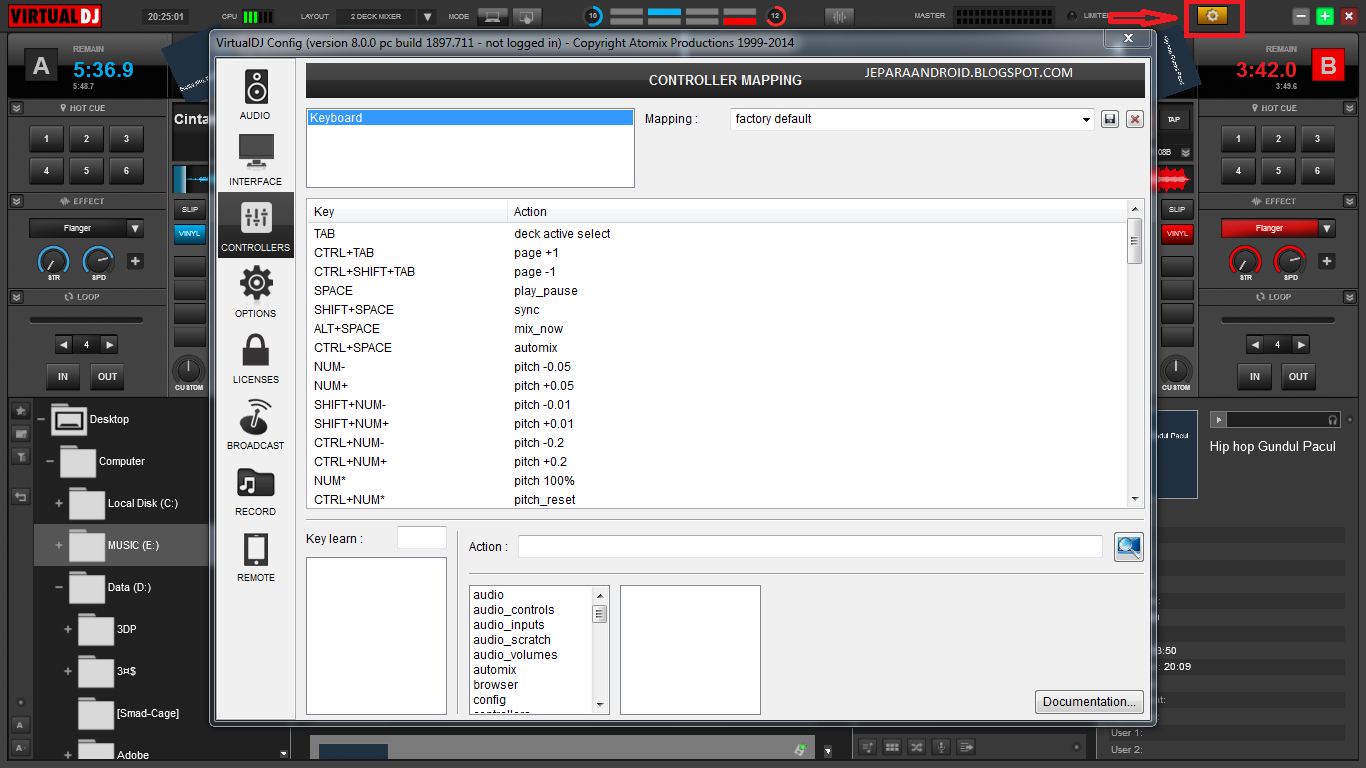Toggle loop IN on deck B
The image size is (1366, 768).
pyautogui.click(x=1254, y=377)
